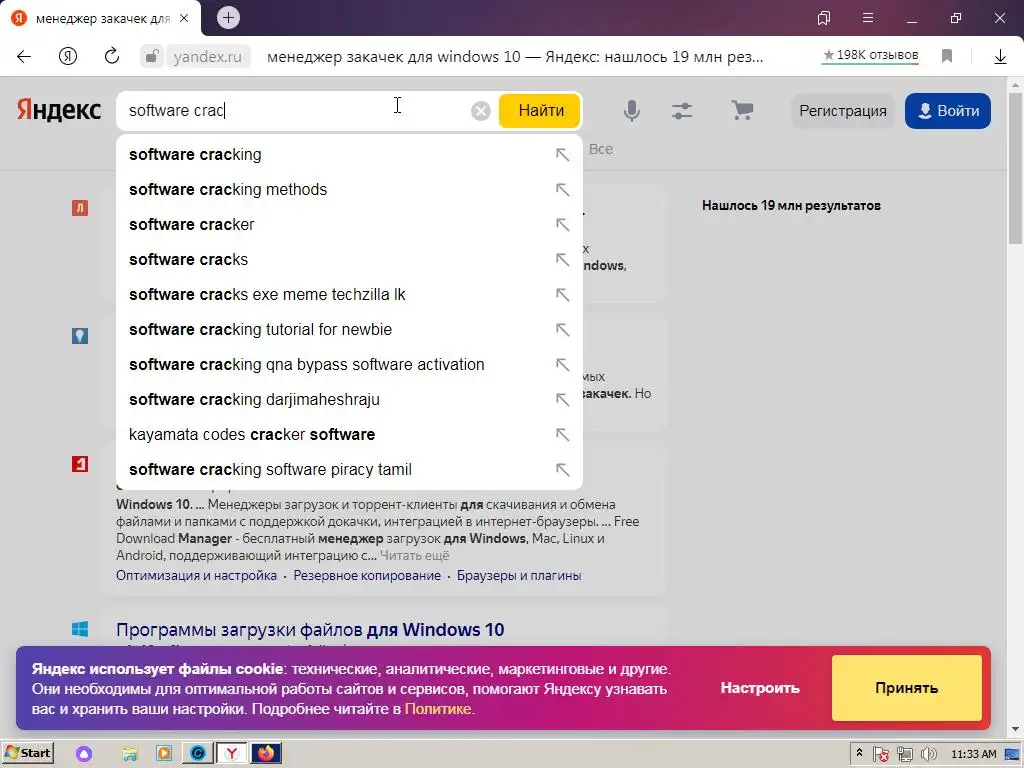Click the Найти search button

point(540,110)
